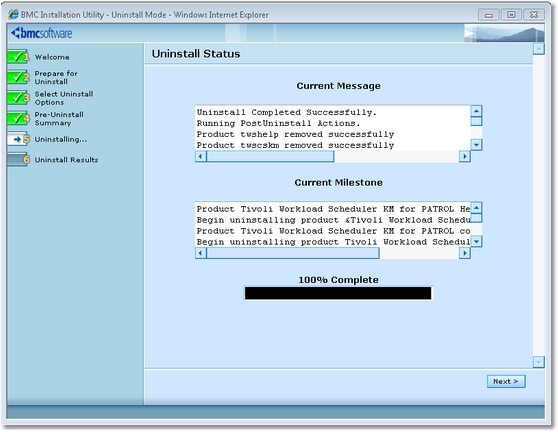Click left arrow of Current Milestone horizontal scrollbar
This screenshot has height=432, width=558.
pyautogui.click(x=201, y=253)
